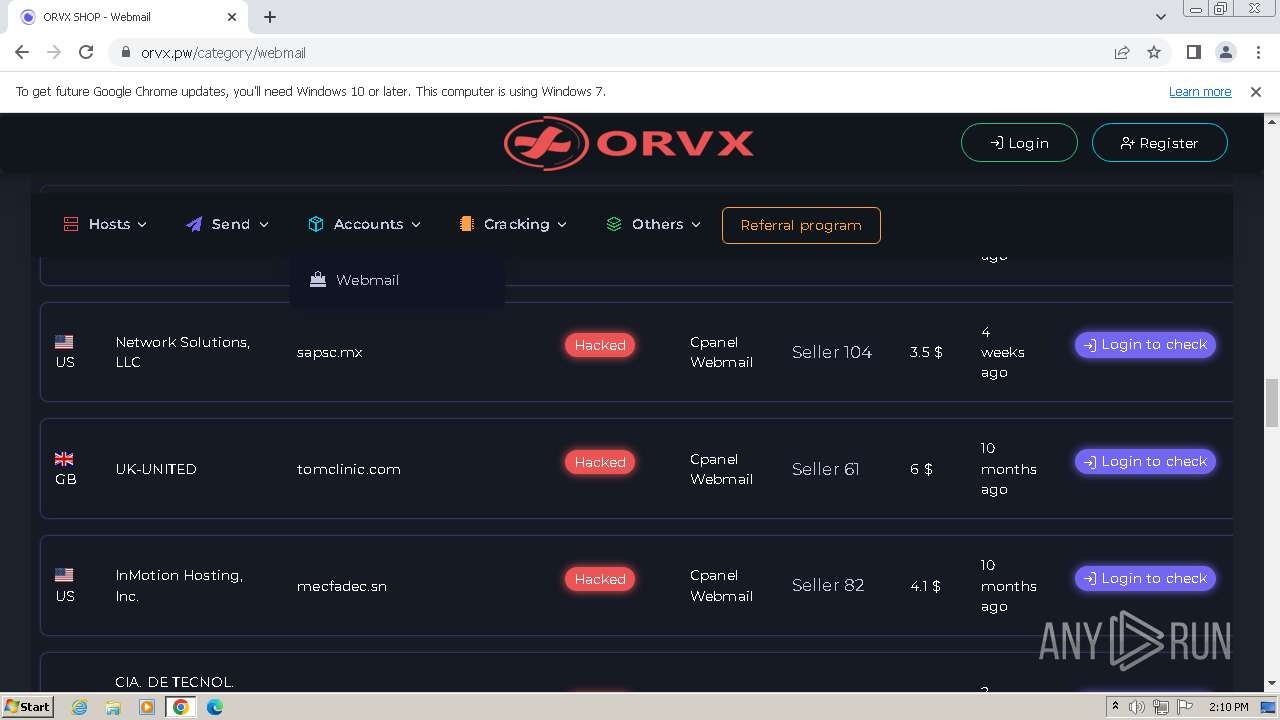Open the Learn more link

pos(1200,91)
